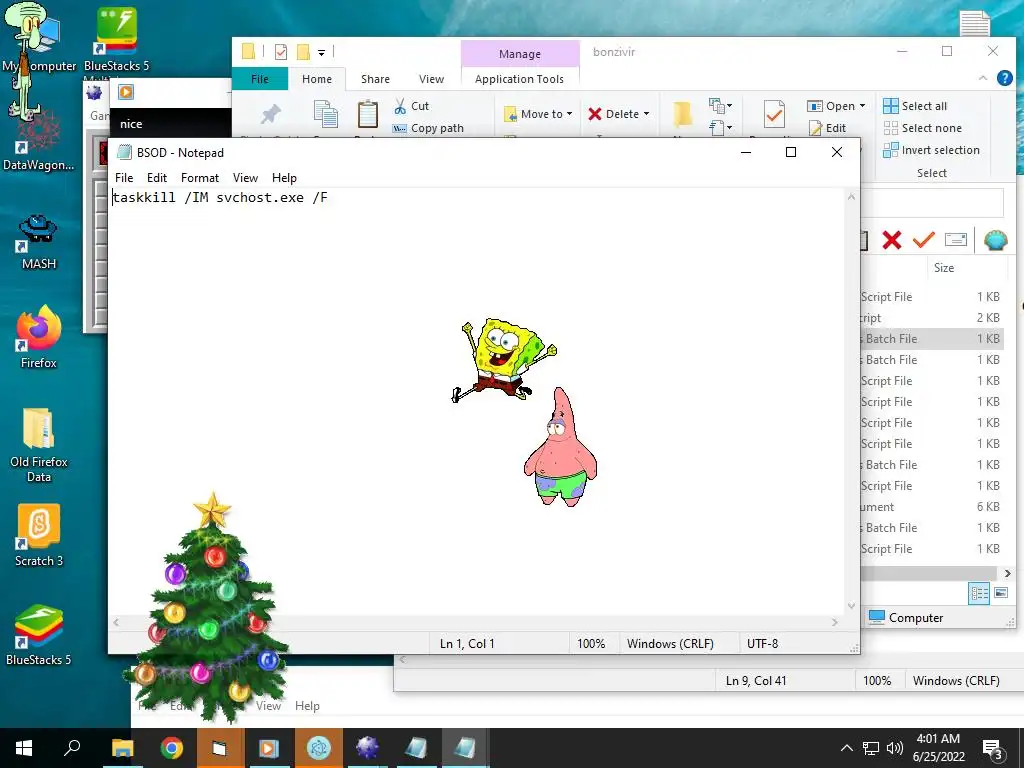Open the Windows Start menu
Viewport: 1024px width, 768px height.
(x=24, y=748)
